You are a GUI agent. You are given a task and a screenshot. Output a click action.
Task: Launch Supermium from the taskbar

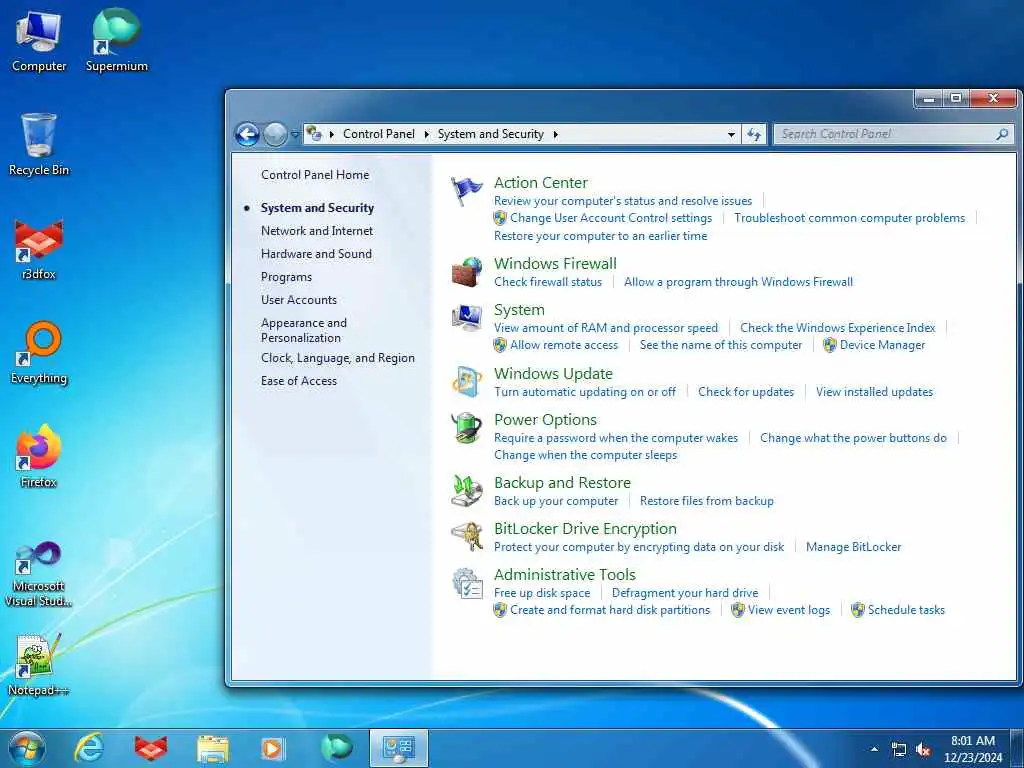pyautogui.click(x=337, y=748)
